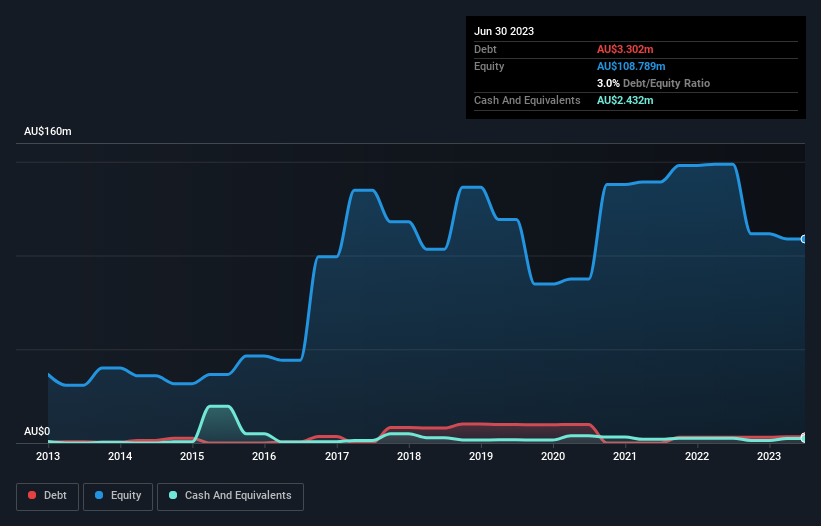Viewport: 821px width, 526px height.
Task: Click Cash And Equivalents label in tooltip
Action: click(527, 100)
